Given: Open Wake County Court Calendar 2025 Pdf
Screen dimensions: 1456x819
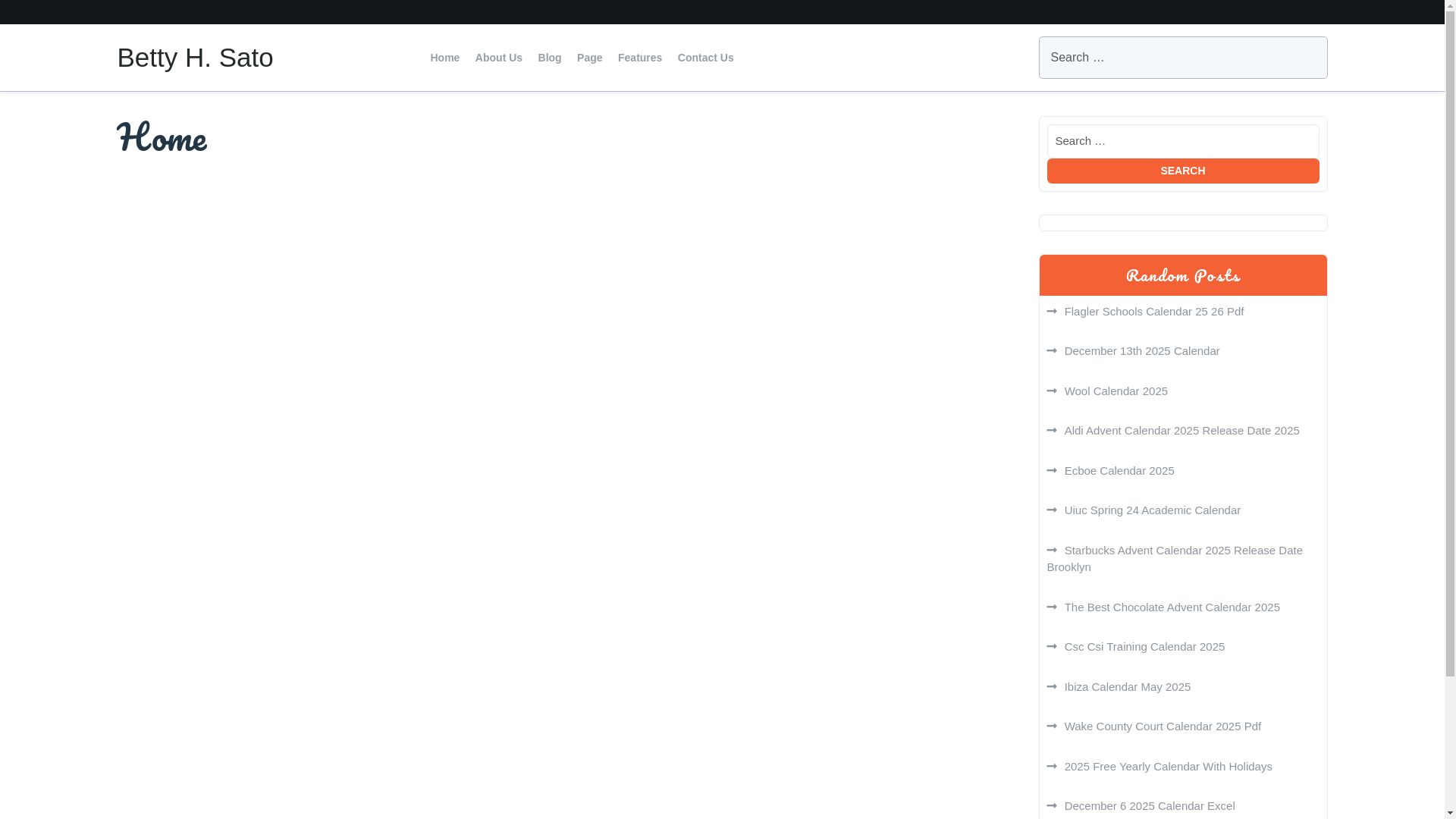Looking at the screenshot, I should (1162, 726).
